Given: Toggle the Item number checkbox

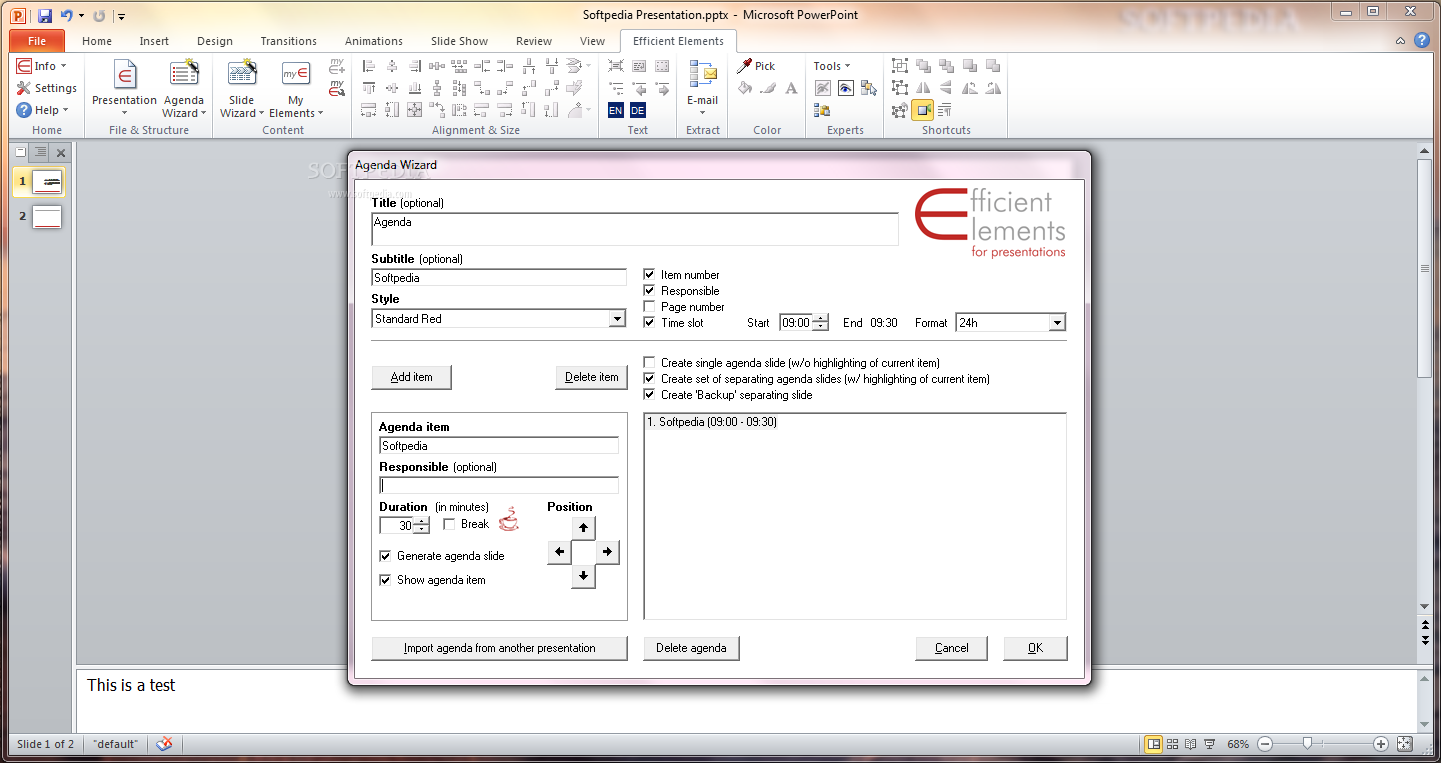Looking at the screenshot, I should point(650,275).
